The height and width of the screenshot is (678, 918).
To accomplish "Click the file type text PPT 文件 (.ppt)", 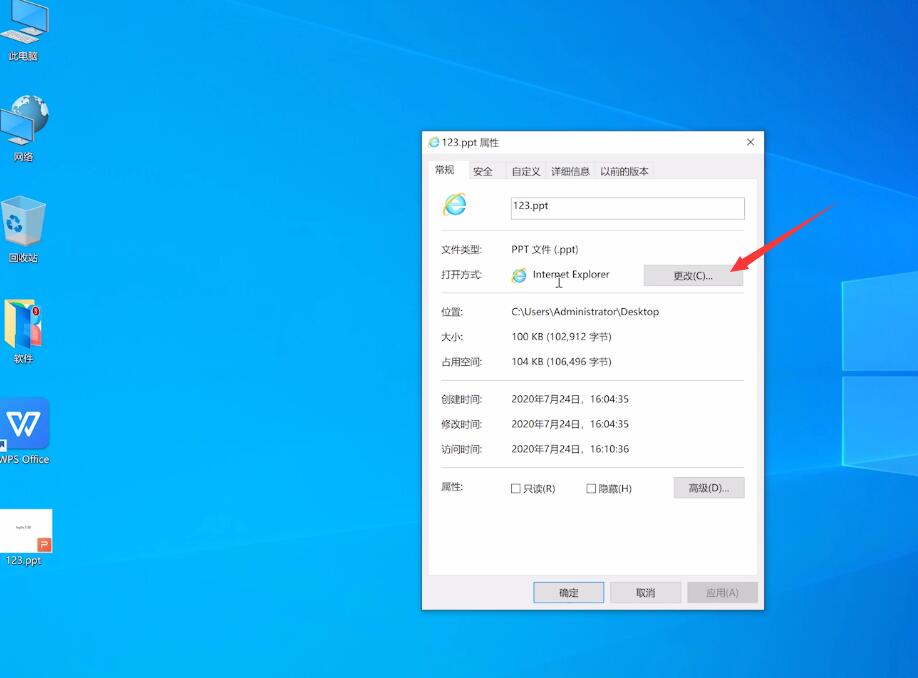I will click(544, 249).
